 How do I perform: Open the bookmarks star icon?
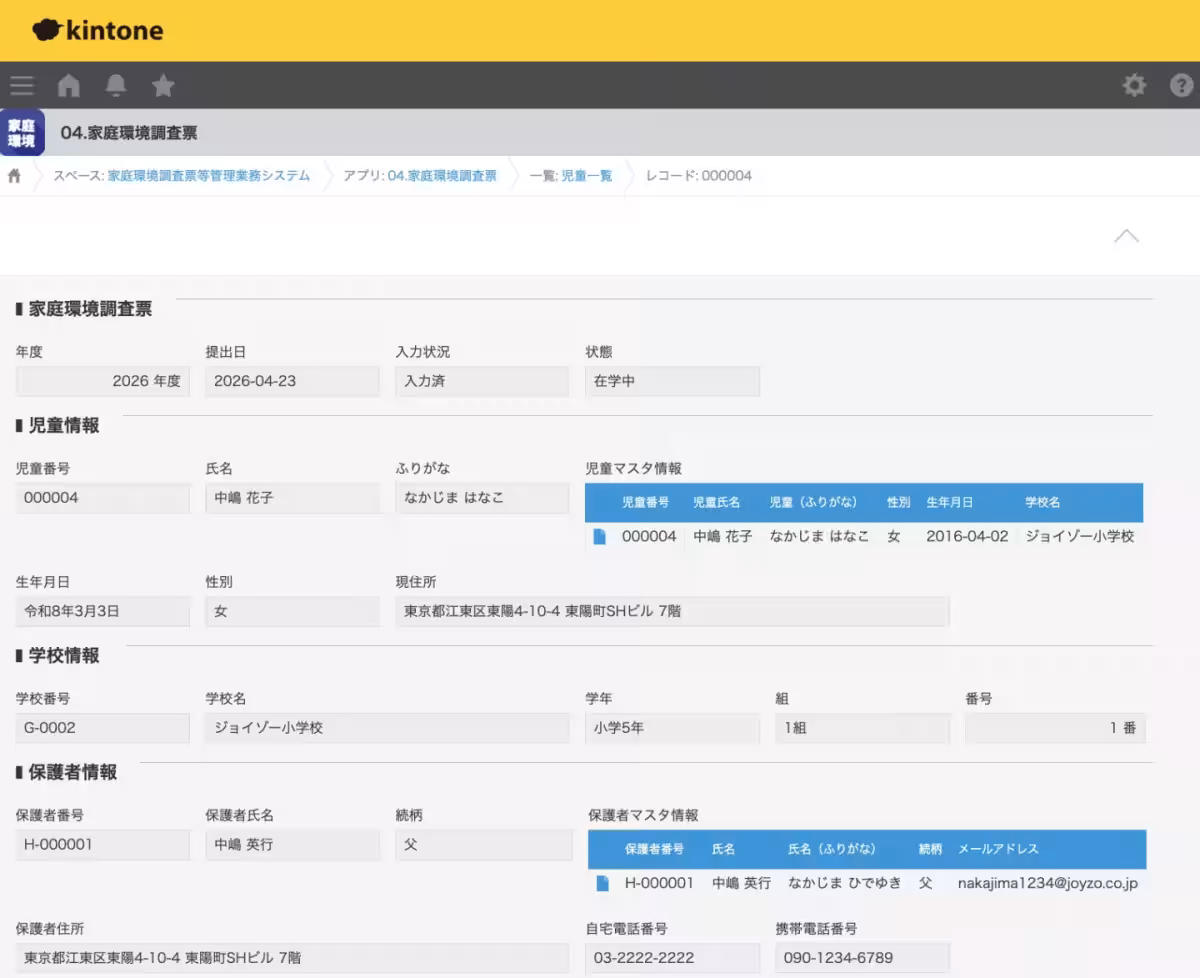pyautogui.click(x=163, y=86)
